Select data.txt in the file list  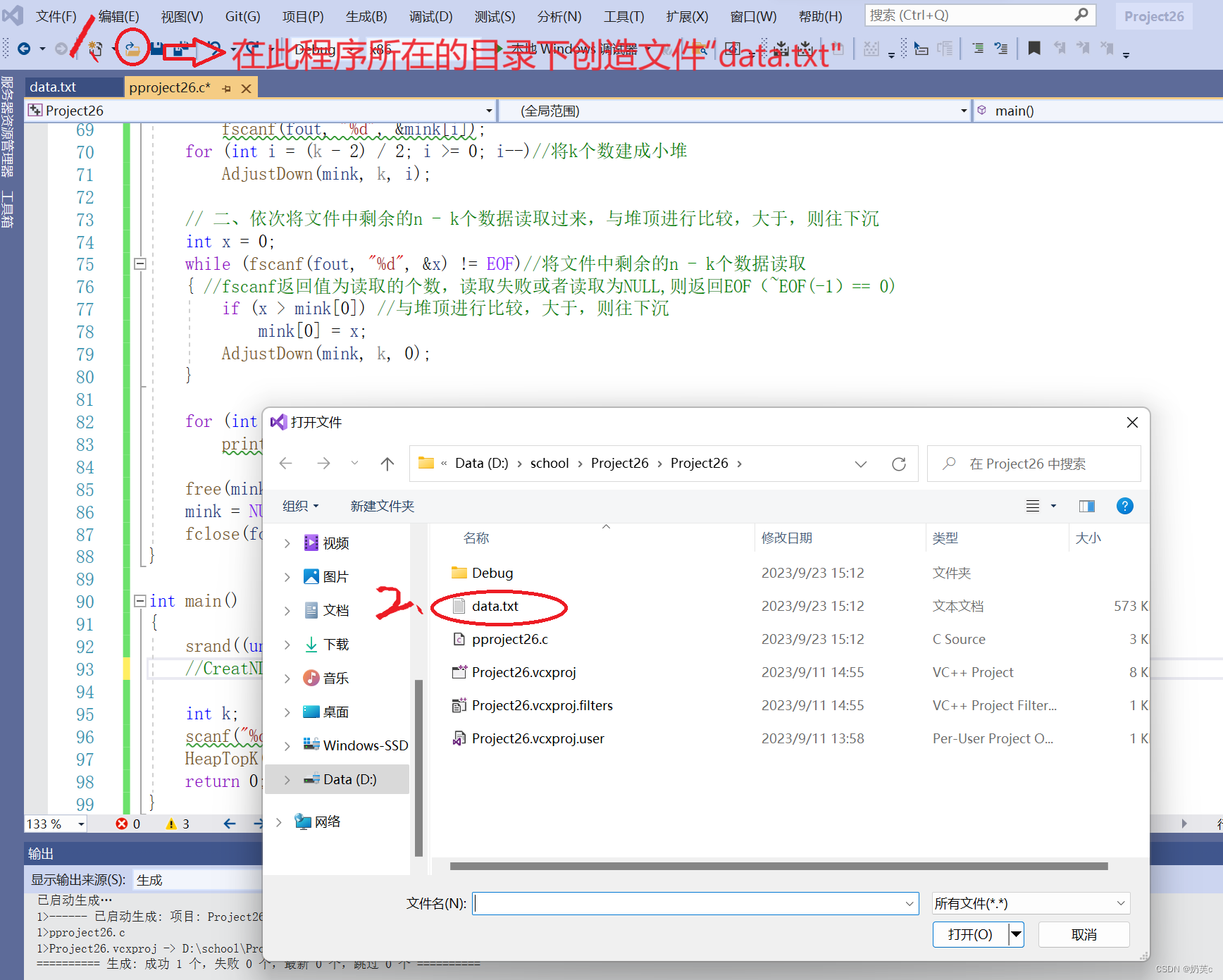(x=495, y=606)
